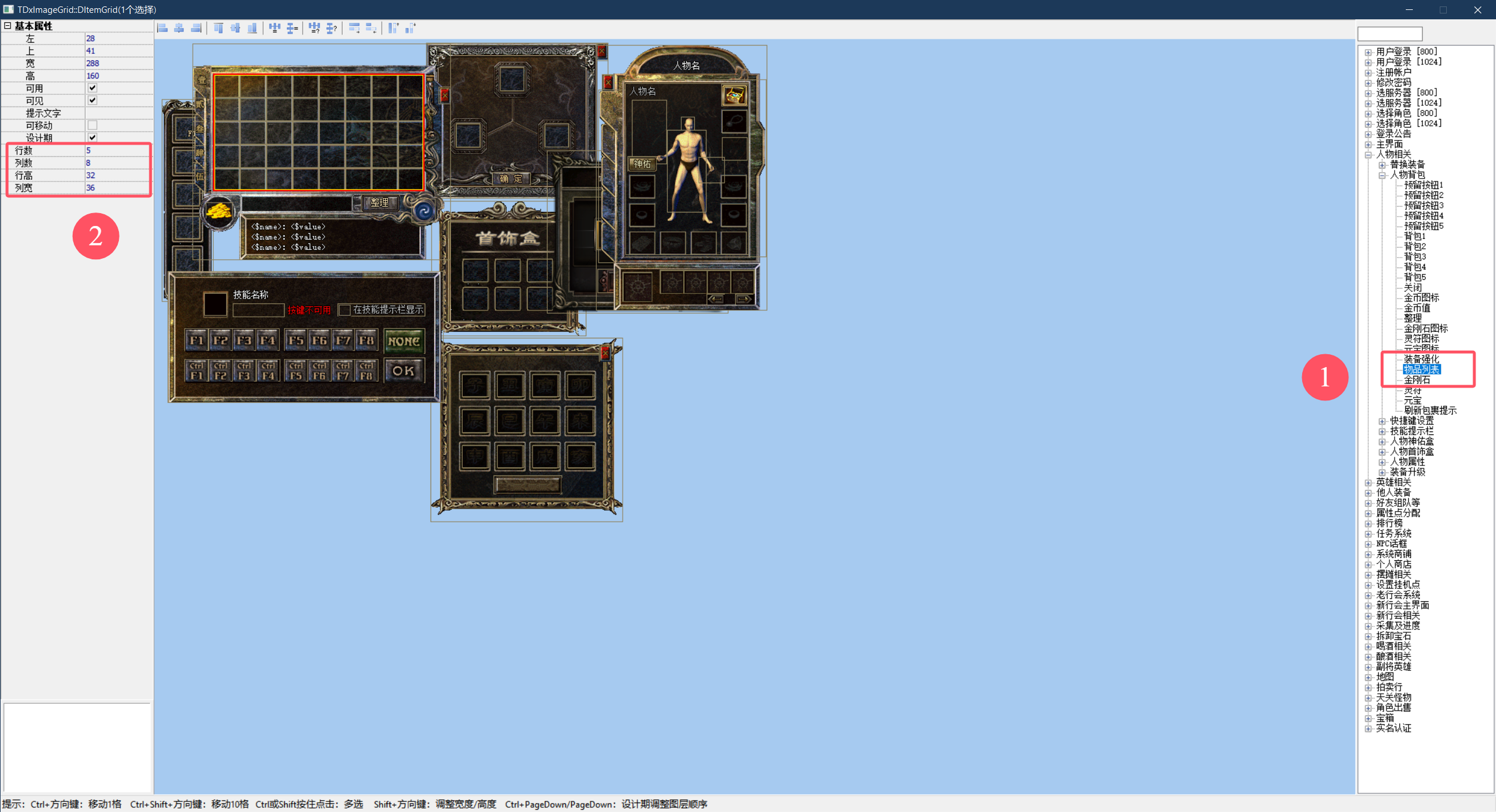Click the same-width right-arrow toolbar icon
This screenshot has height=812, width=1496.
click(354, 28)
